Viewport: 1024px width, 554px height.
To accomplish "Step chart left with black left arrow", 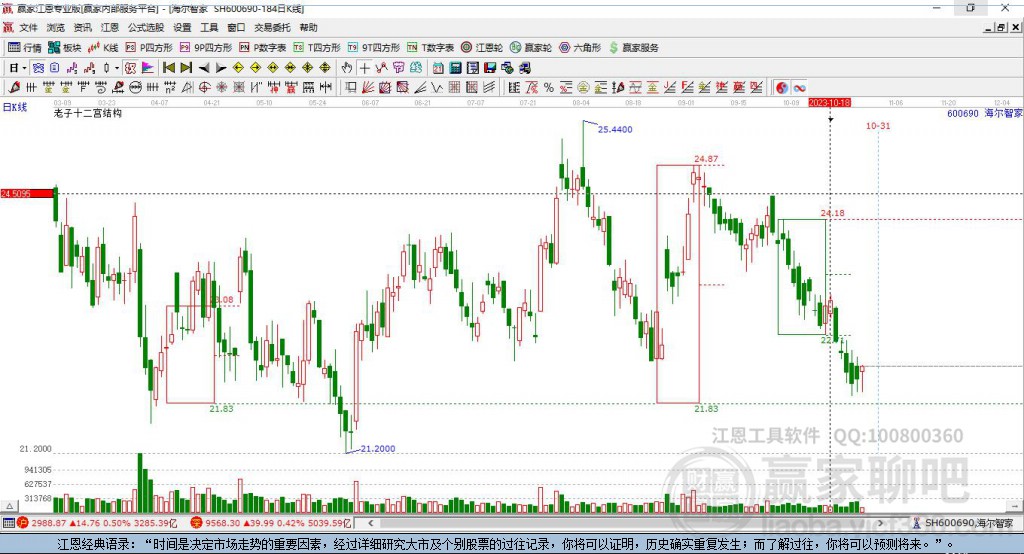I will pos(204,68).
